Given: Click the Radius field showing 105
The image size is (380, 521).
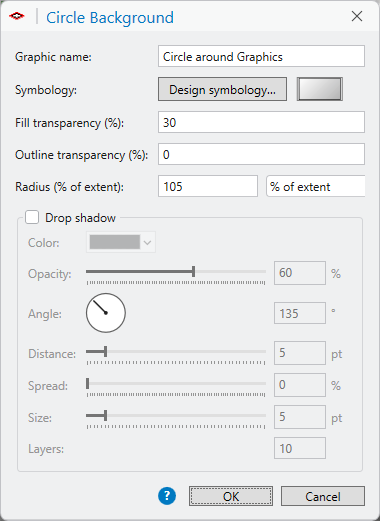Looking at the screenshot, I should click(208, 186).
